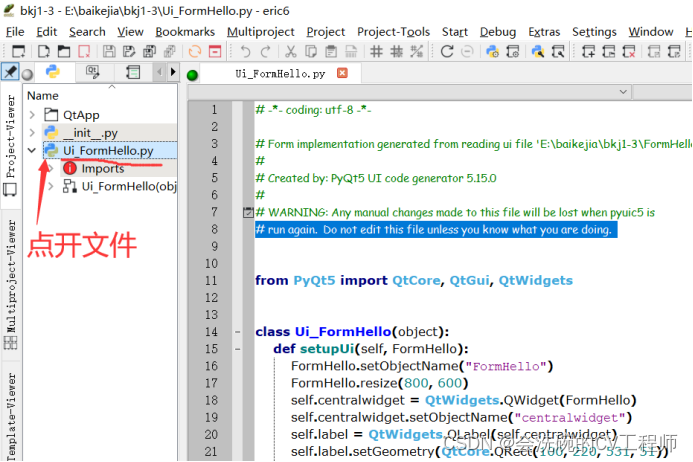Click the Comment hash icon
This screenshot has width=693, height=462.
click(376, 51)
